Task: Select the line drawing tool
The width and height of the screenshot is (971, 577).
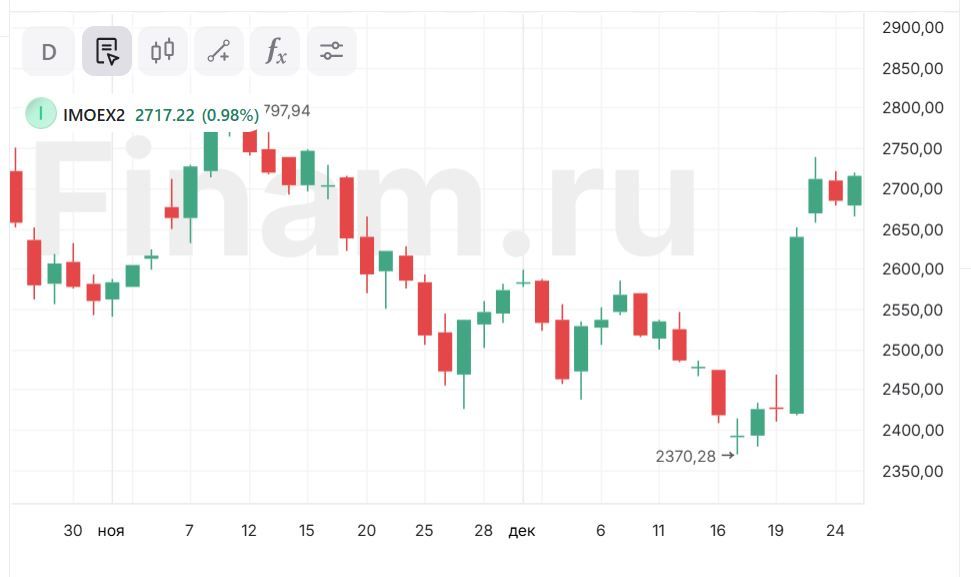Action: coord(219,51)
